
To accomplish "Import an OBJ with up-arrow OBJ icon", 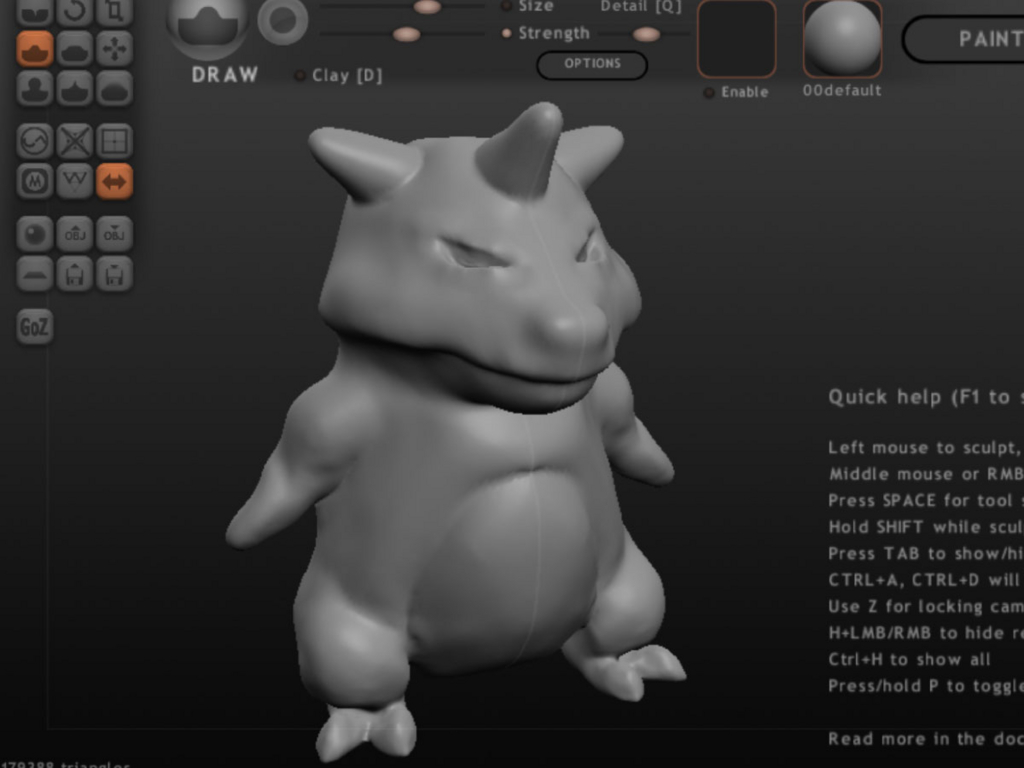I will pyautogui.click(x=74, y=234).
